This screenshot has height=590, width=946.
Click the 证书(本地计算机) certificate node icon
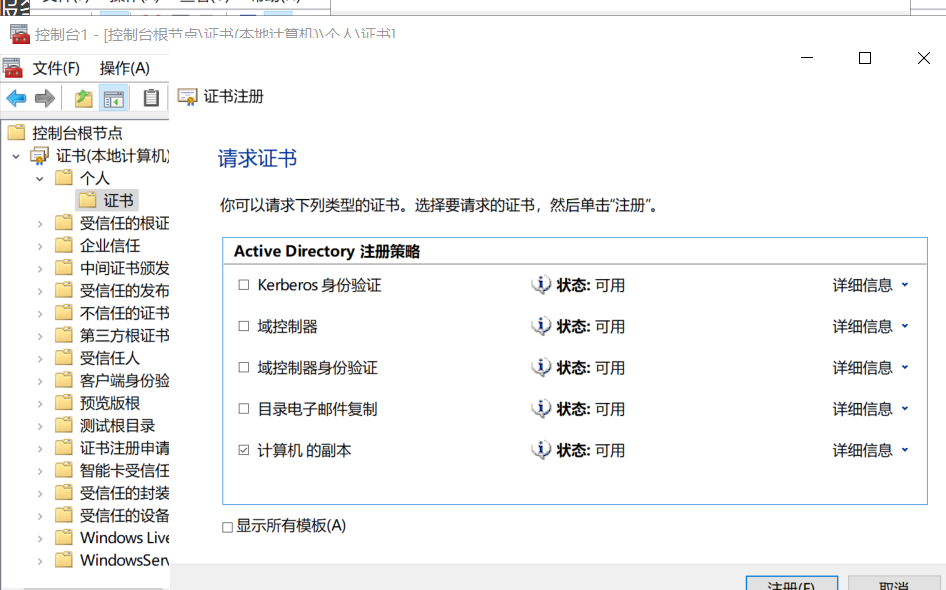point(40,156)
